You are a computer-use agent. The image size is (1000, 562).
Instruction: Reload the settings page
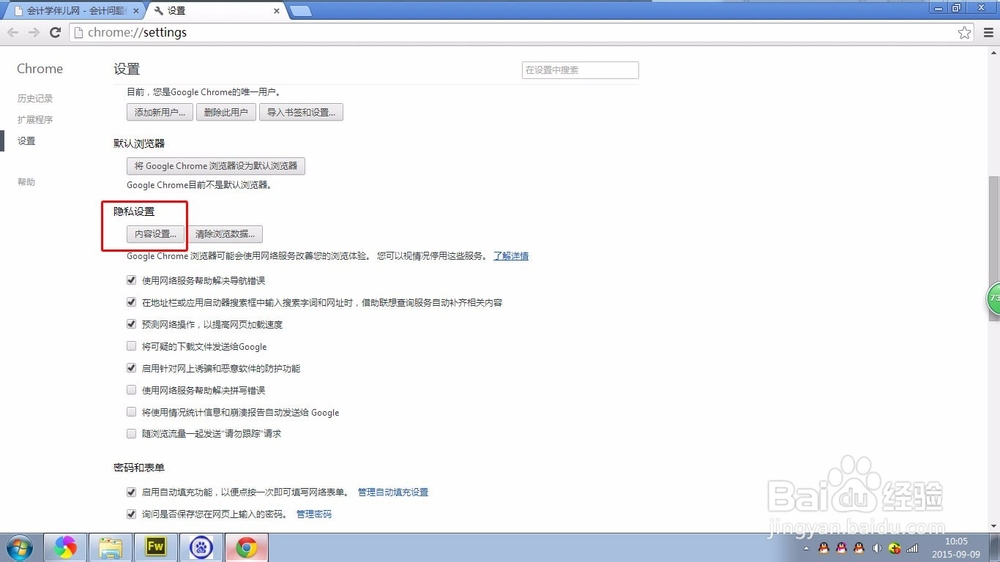tap(55, 33)
